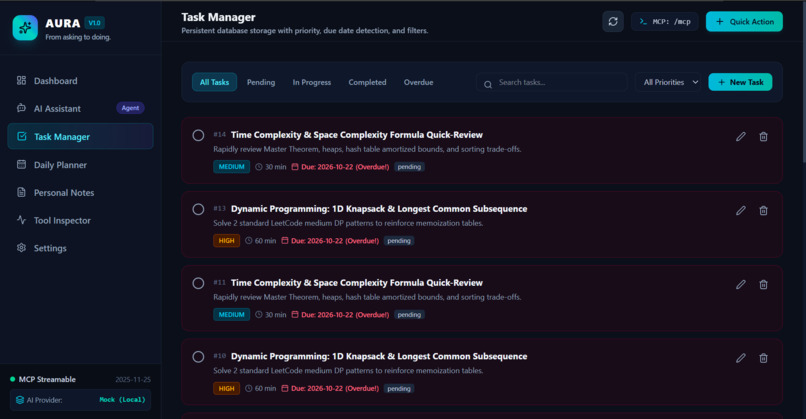The height and width of the screenshot is (419, 806).
Task: Click the MEDIUM priority badge on task #14
Action: pyautogui.click(x=231, y=167)
